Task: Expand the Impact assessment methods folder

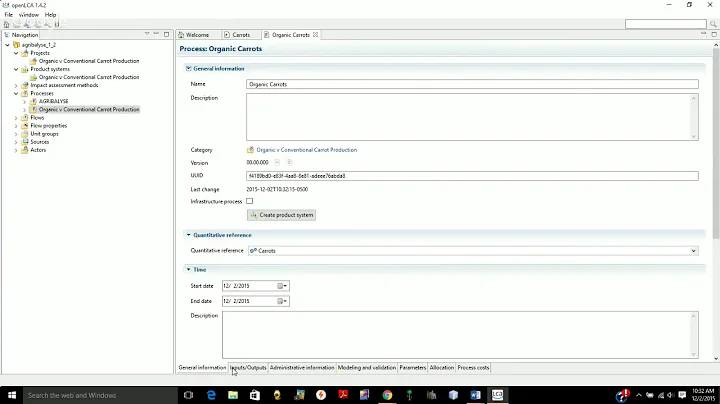Action: 16,85
